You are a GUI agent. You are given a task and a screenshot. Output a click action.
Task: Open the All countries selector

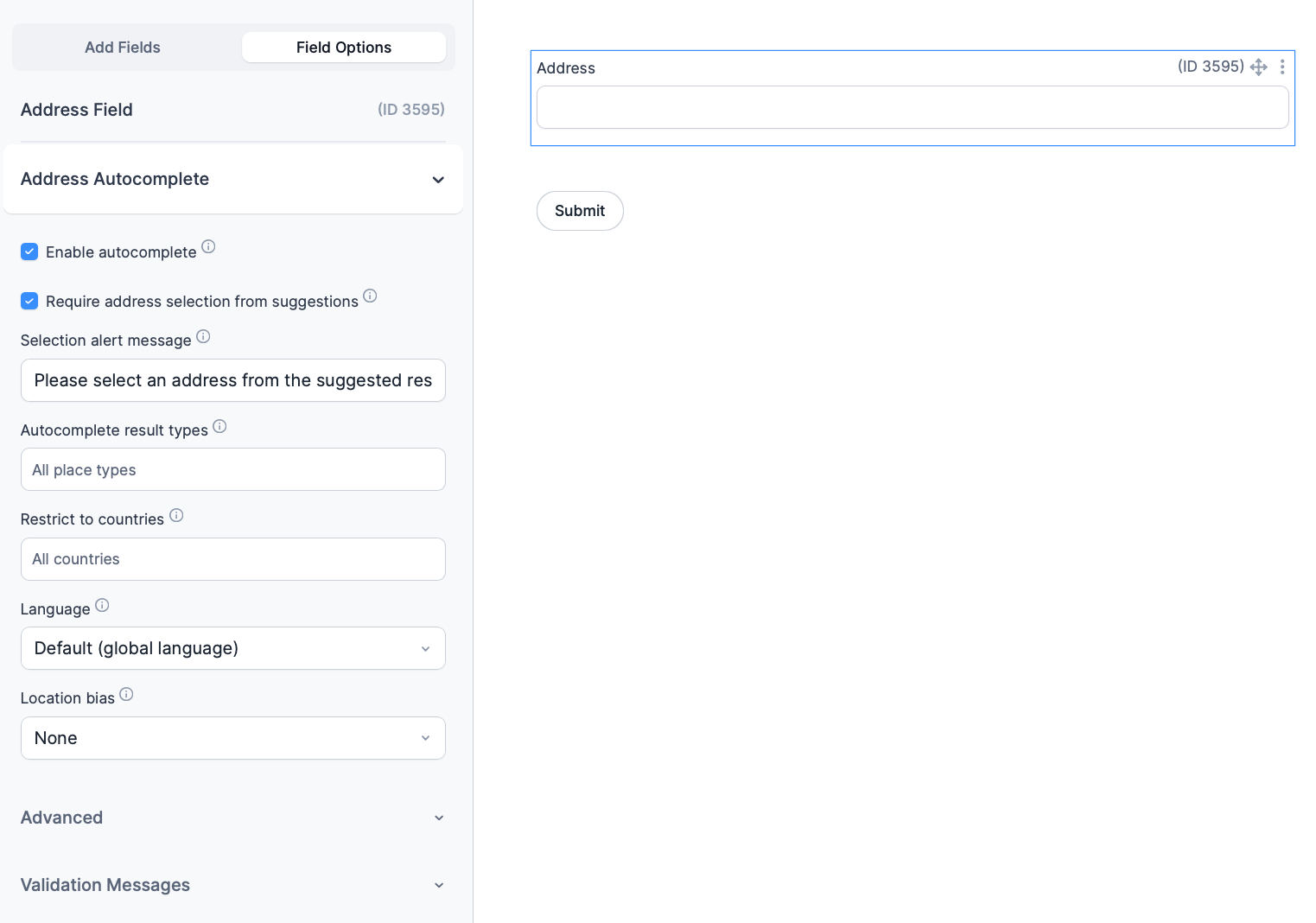tap(233, 559)
